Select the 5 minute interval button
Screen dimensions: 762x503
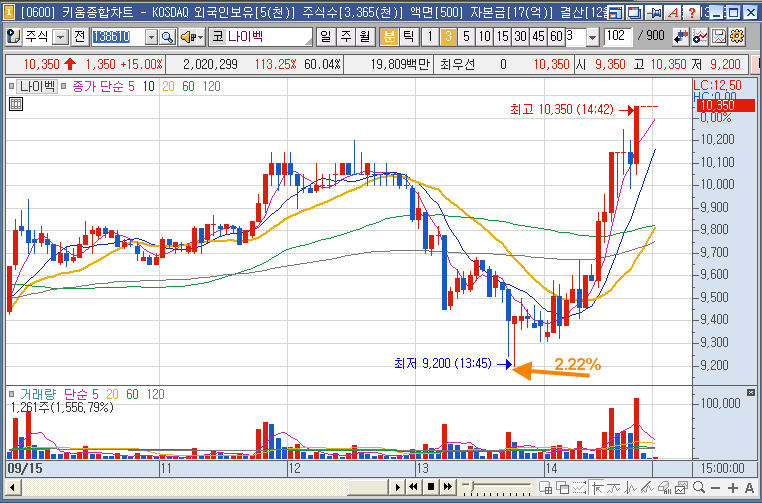[466, 36]
